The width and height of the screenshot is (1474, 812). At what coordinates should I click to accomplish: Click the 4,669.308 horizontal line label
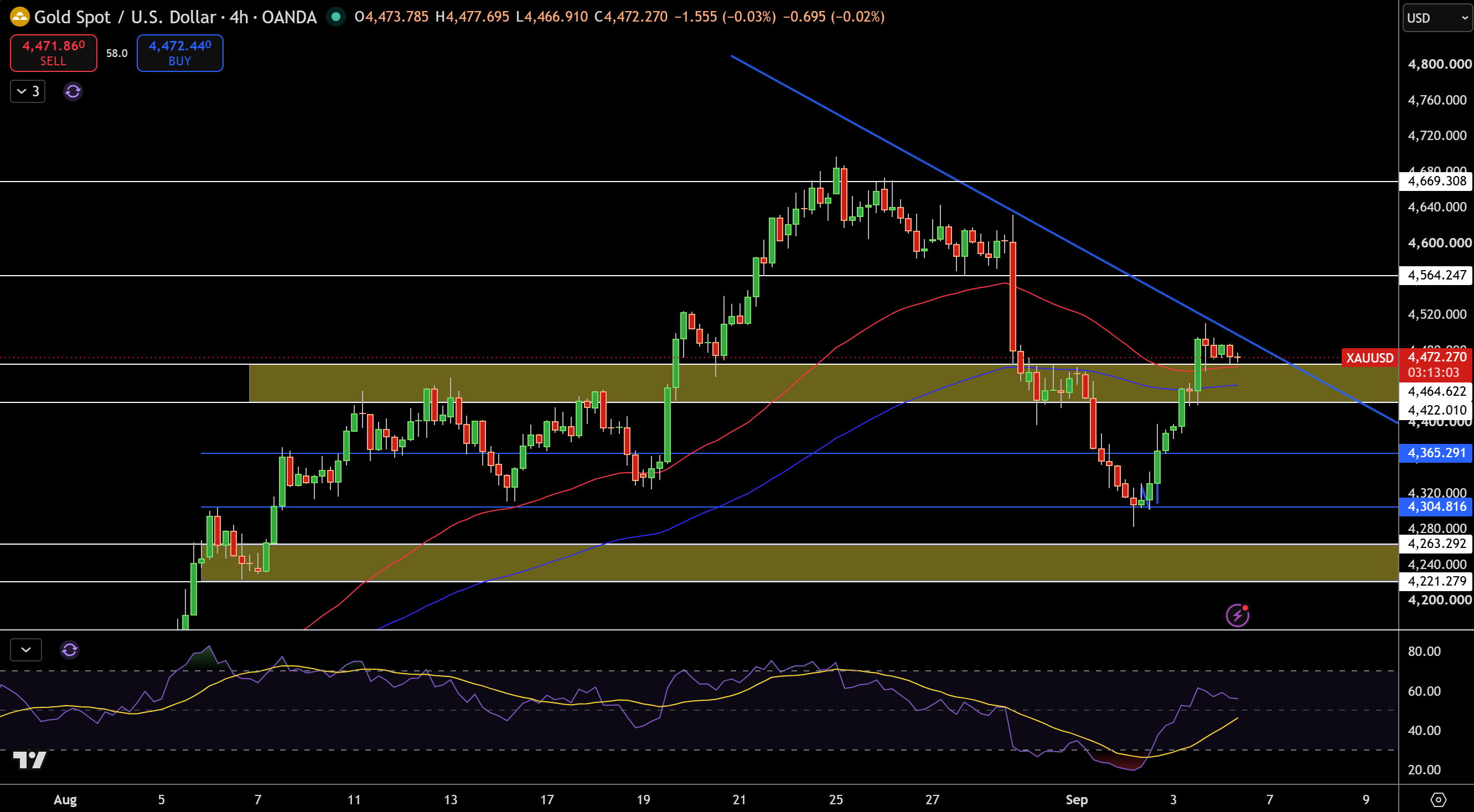[1436, 182]
